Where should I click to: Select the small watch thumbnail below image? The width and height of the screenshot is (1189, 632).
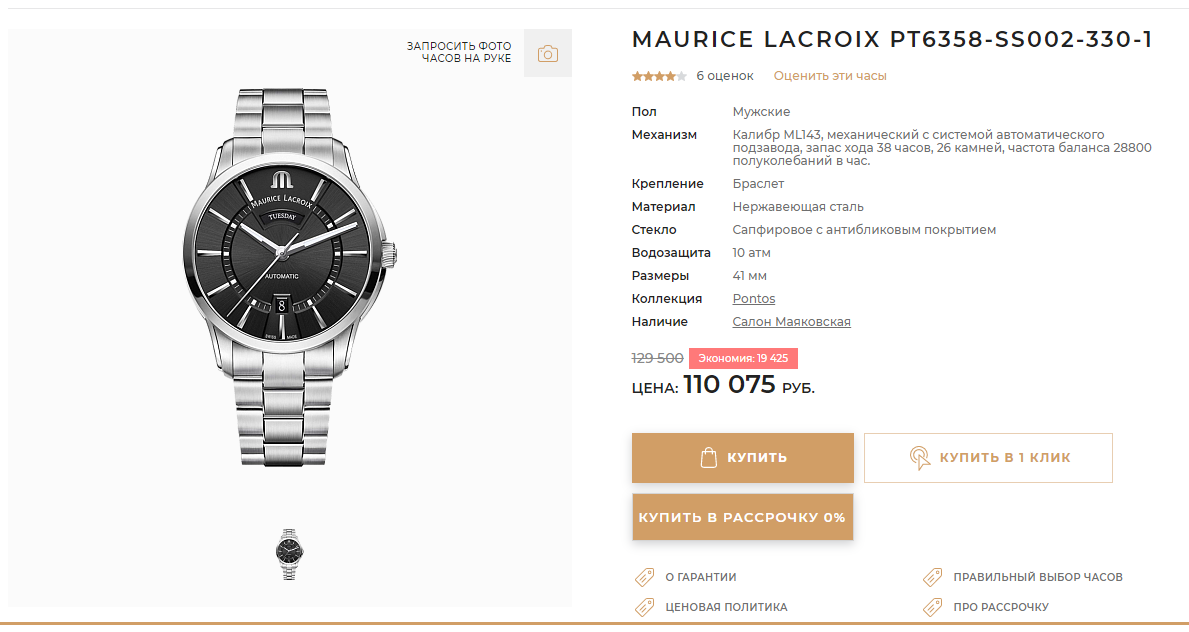coord(289,555)
